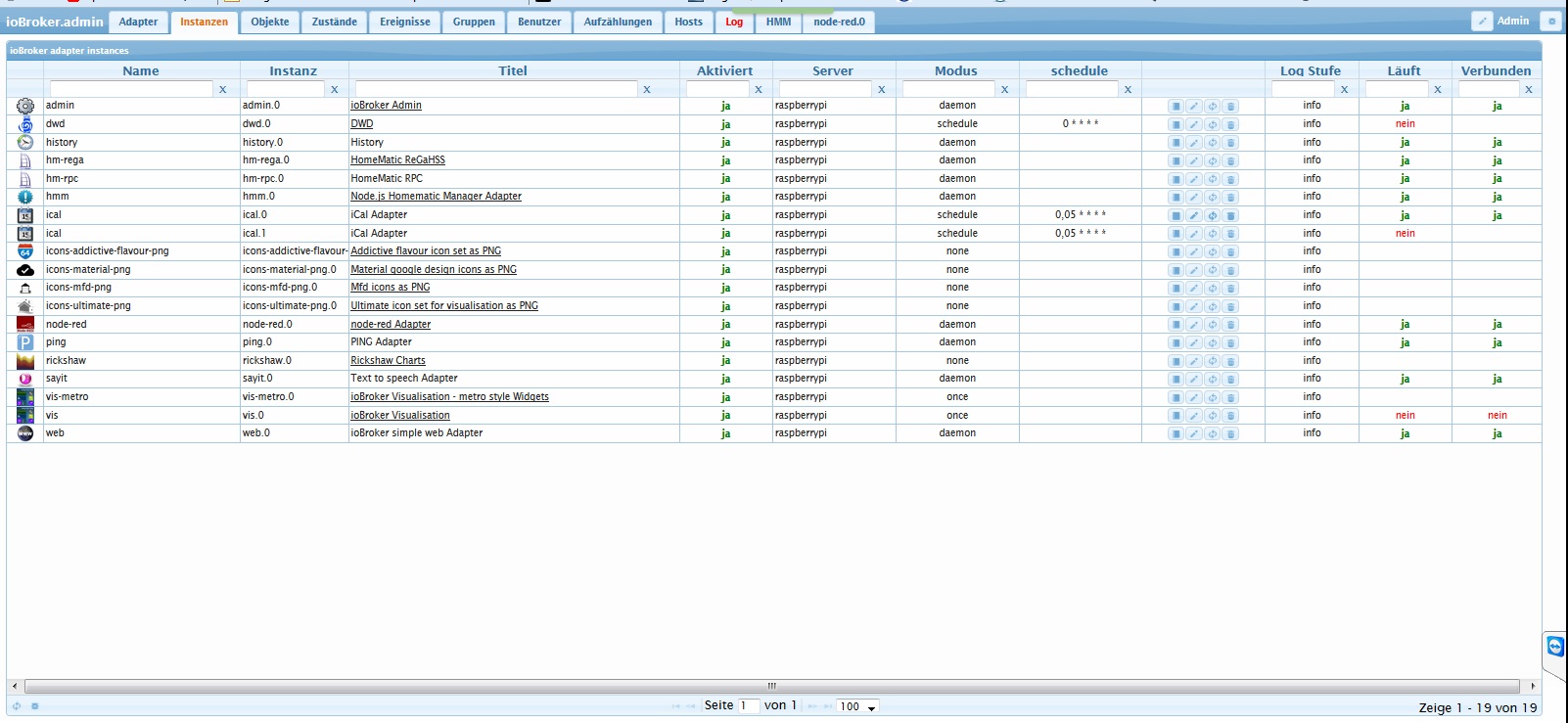Open the node-red Adapter link
Viewport: 1568px width, 723px height.
[391, 325]
